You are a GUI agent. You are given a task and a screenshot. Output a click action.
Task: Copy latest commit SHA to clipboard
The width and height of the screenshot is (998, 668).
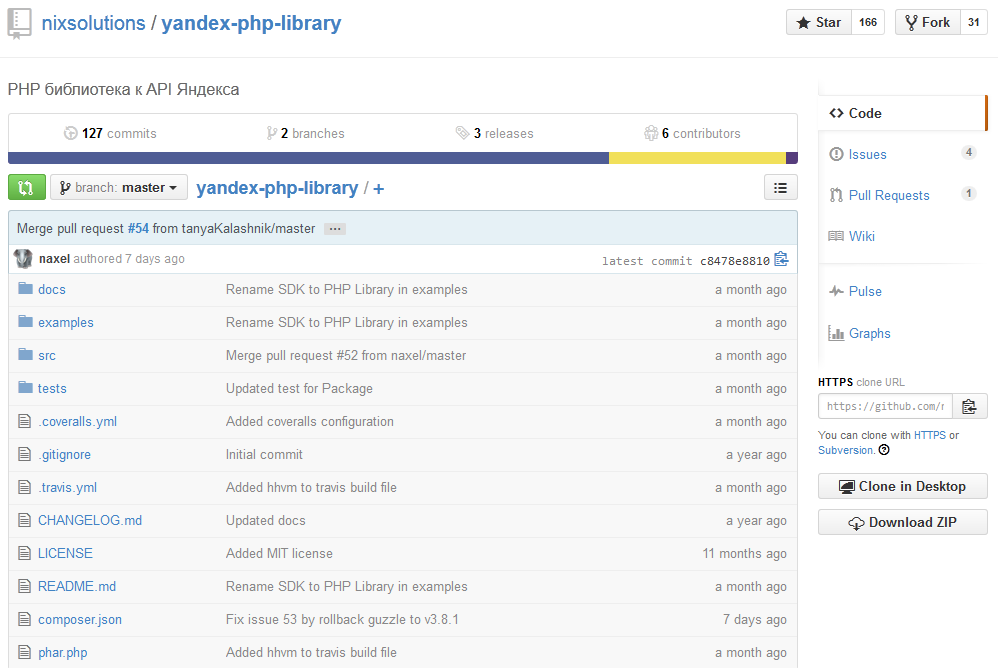(x=781, y=259)
